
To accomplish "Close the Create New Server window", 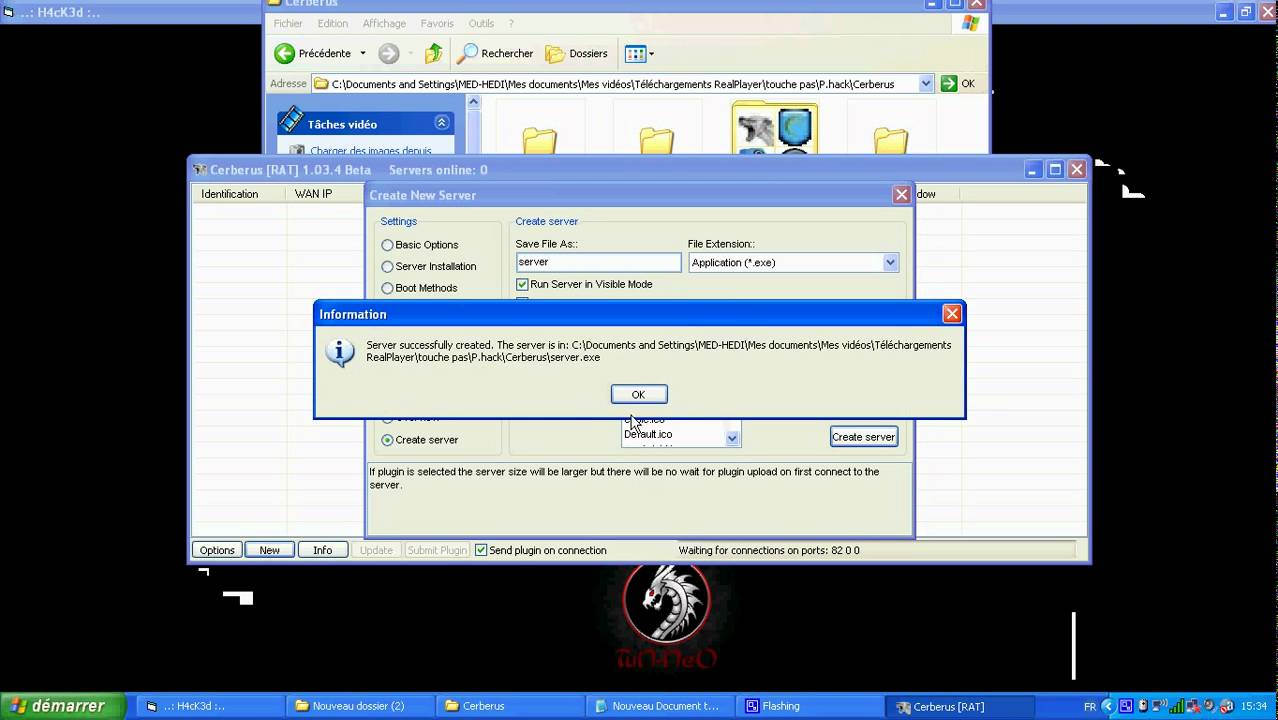I will point(901,195).
